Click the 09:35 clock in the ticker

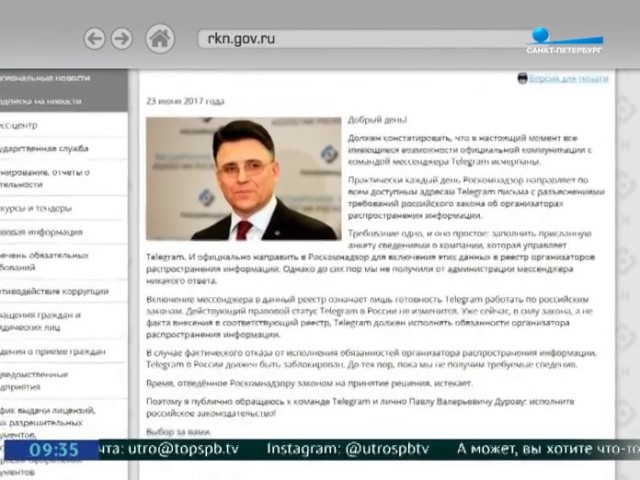[53, 450]
